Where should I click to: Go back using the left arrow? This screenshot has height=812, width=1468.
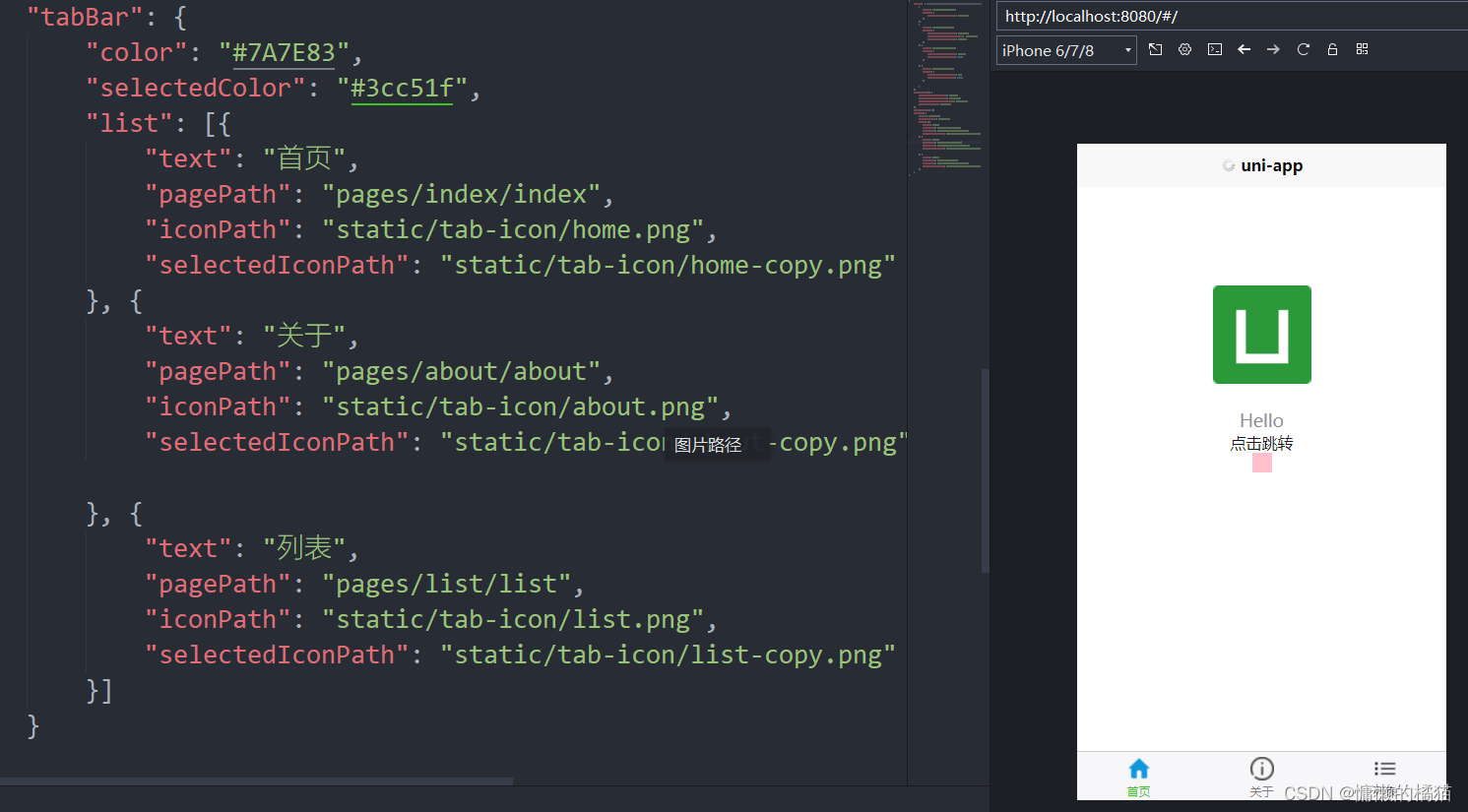[x=1245, y=49]
